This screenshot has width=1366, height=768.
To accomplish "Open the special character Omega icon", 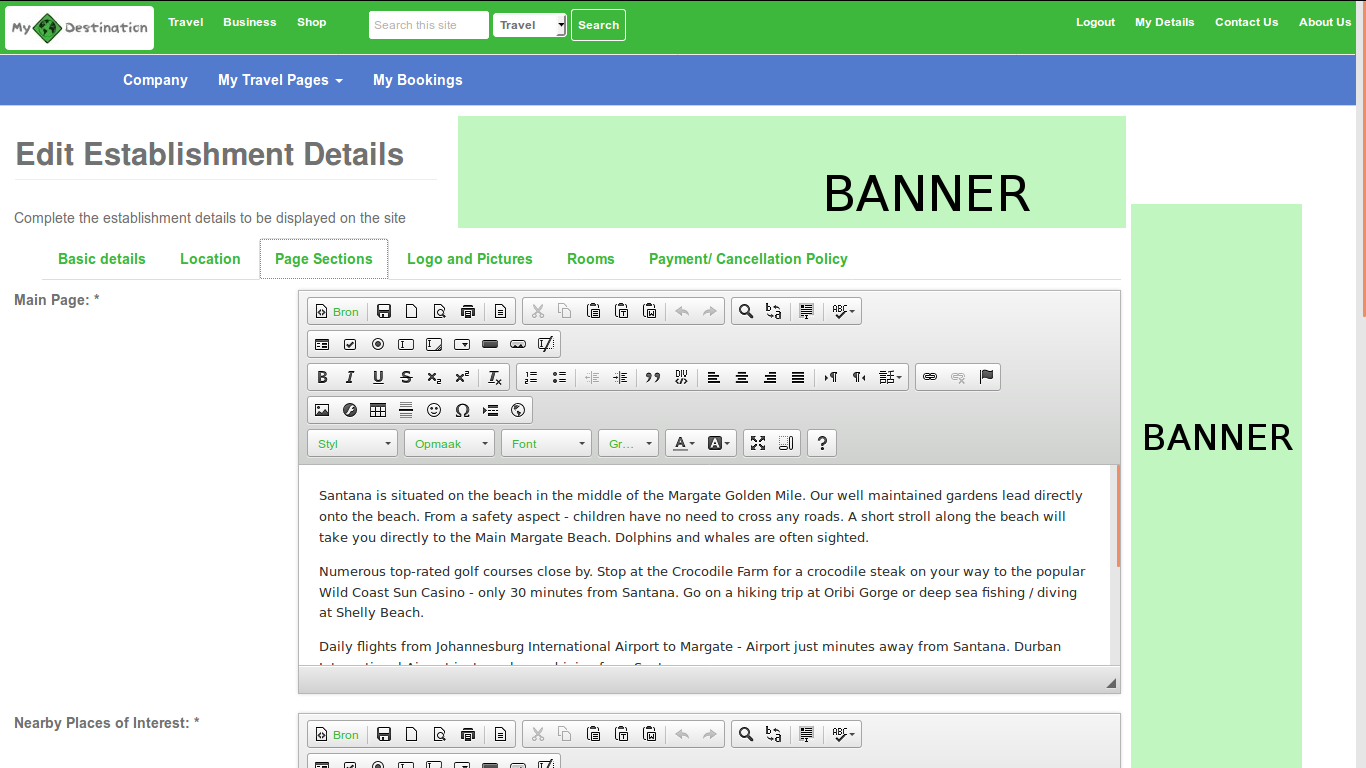I will click(462, 410).
